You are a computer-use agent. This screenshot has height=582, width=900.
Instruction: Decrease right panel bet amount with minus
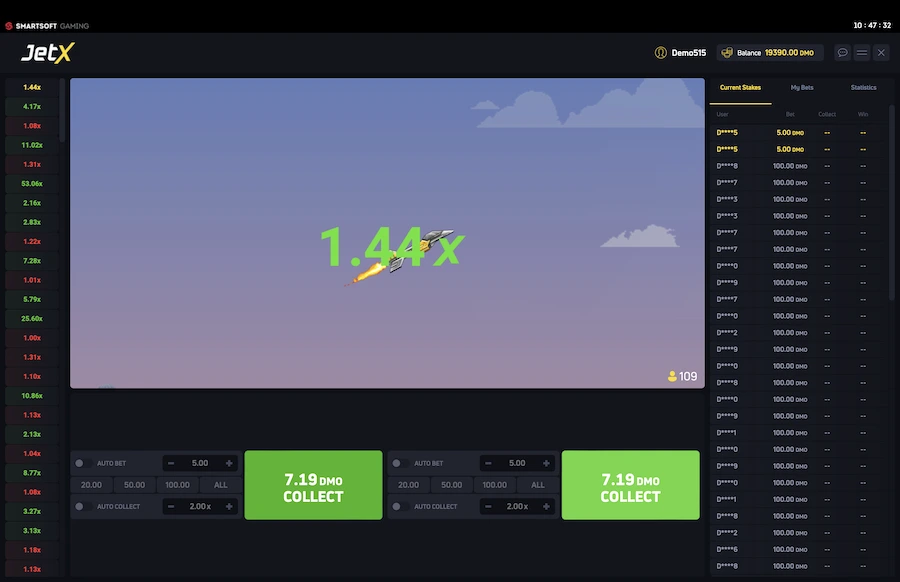tap(488, 463)
